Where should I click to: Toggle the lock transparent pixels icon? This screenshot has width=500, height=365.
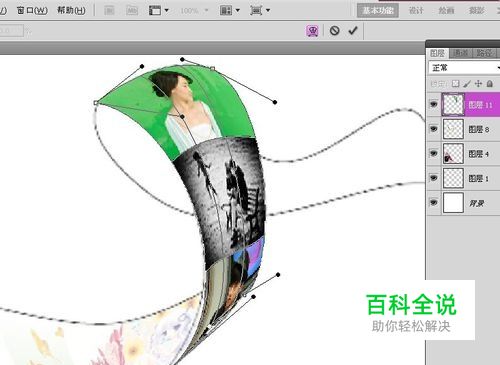455,84
